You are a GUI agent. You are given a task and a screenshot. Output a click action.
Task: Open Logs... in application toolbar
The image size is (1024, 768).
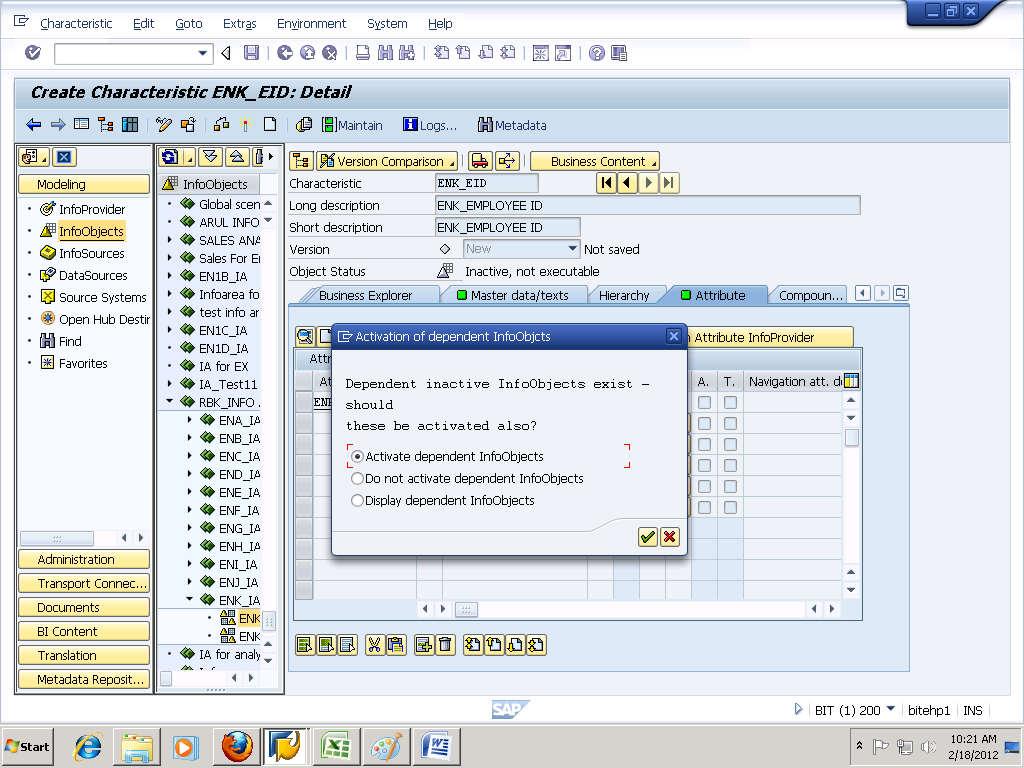[x=430, y=125]
